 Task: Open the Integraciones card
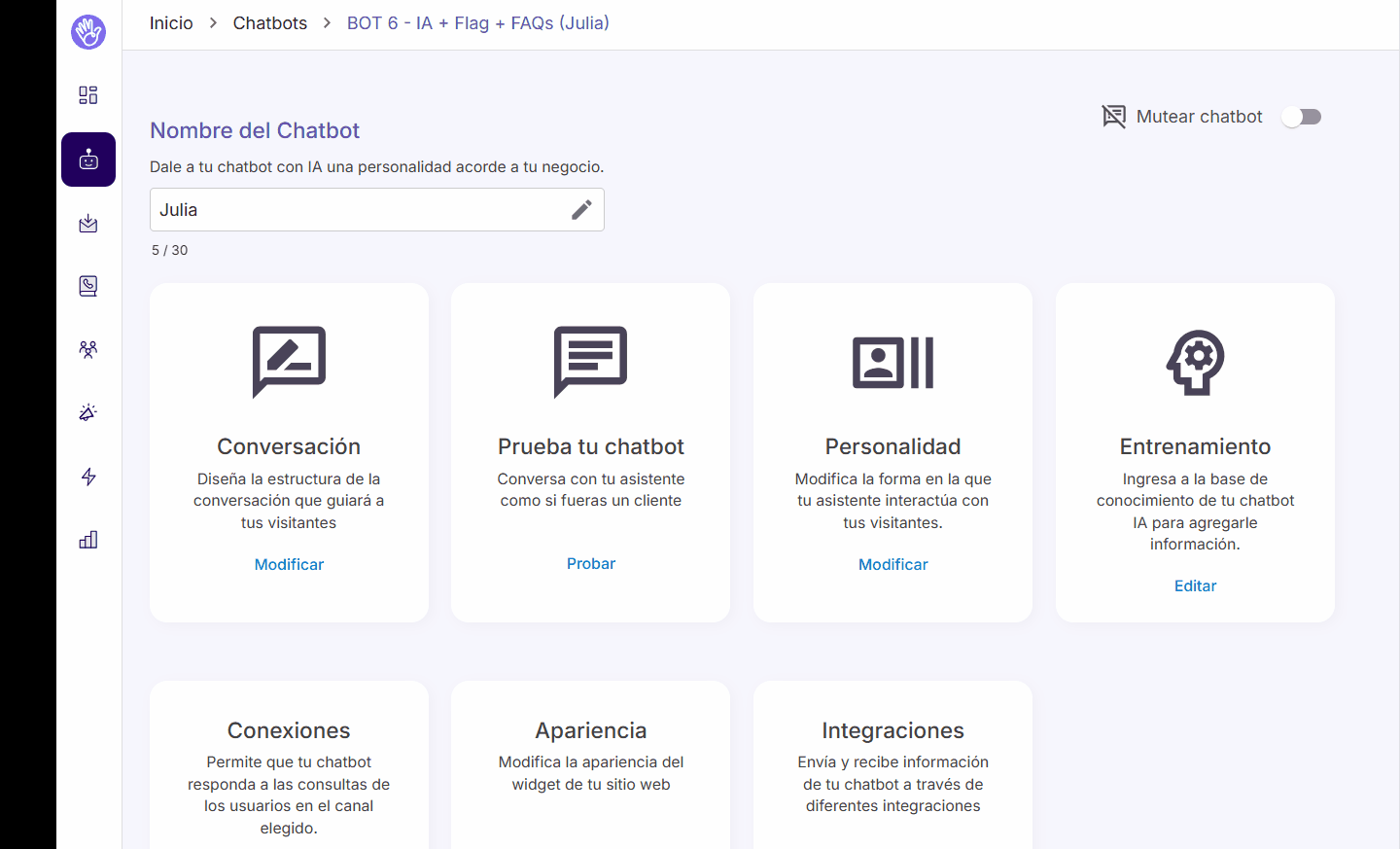(x=893, y=765)
